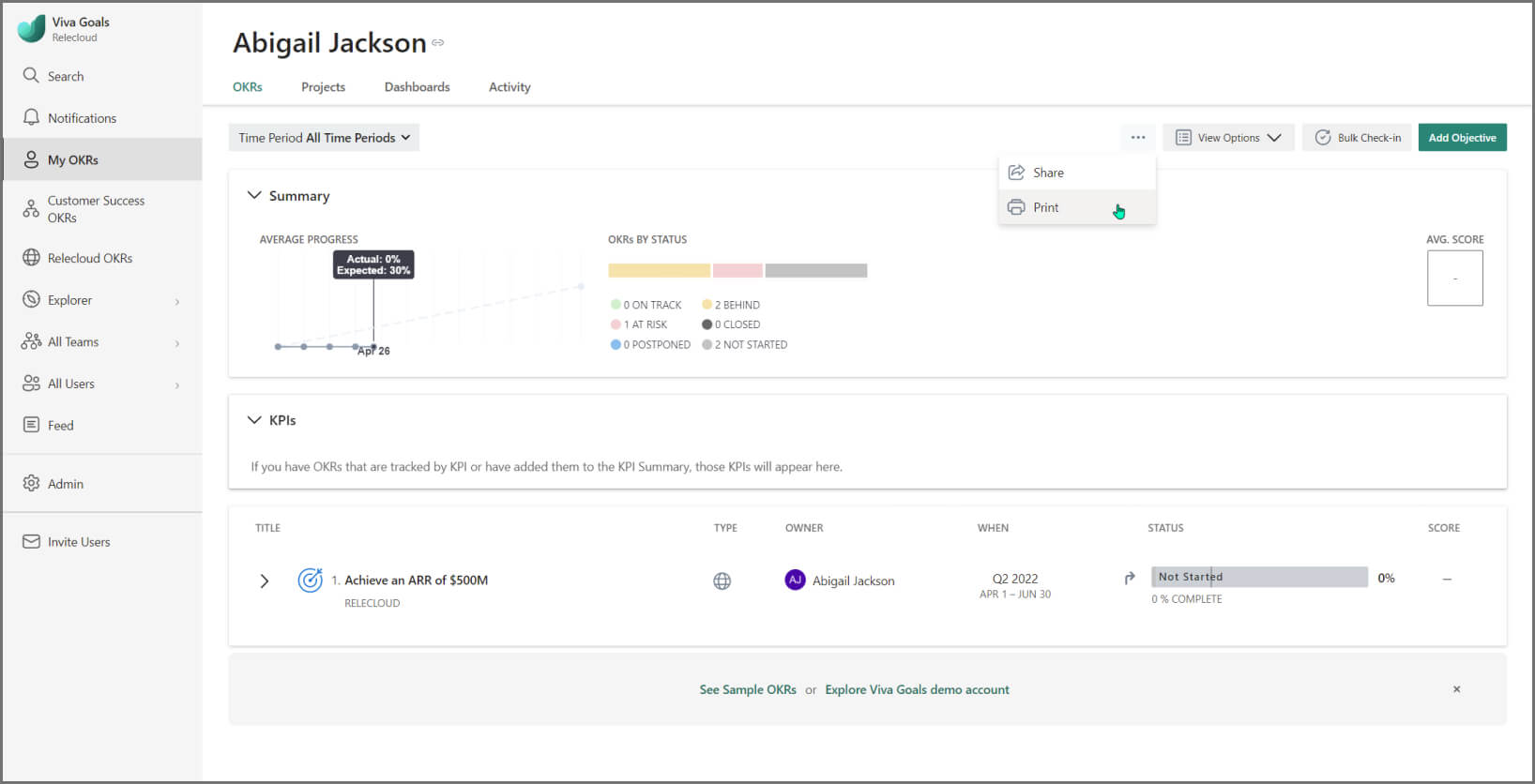Select Print from the menu
Viewport: 1535px width, 784px height.
pos(1077,207)
